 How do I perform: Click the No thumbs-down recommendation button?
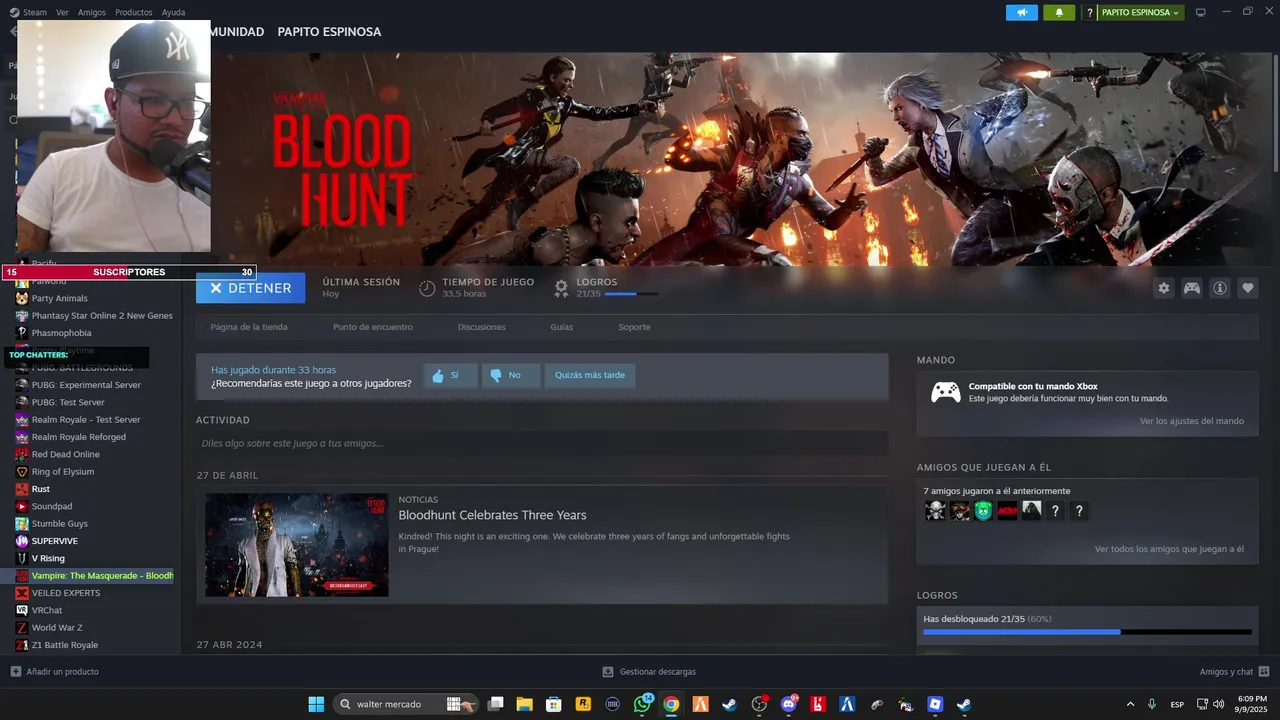coord(510,375)
